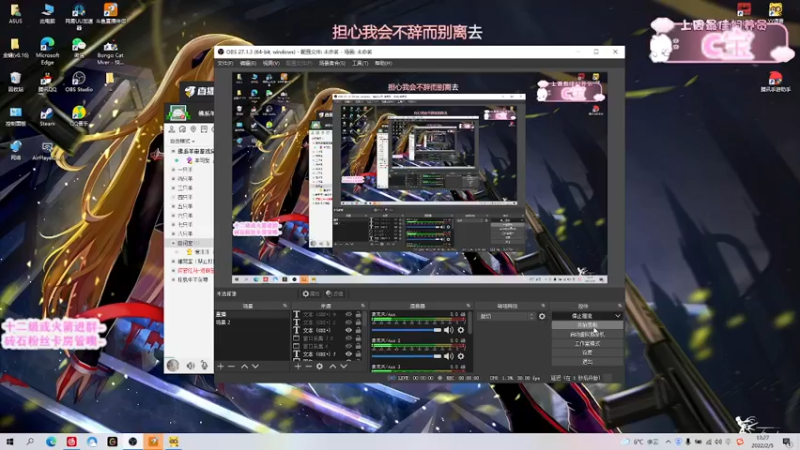The height and width of the screenshot is (450, 800).
Task: Open source properties gear in Sources toolbar
Action: (319, 366)
